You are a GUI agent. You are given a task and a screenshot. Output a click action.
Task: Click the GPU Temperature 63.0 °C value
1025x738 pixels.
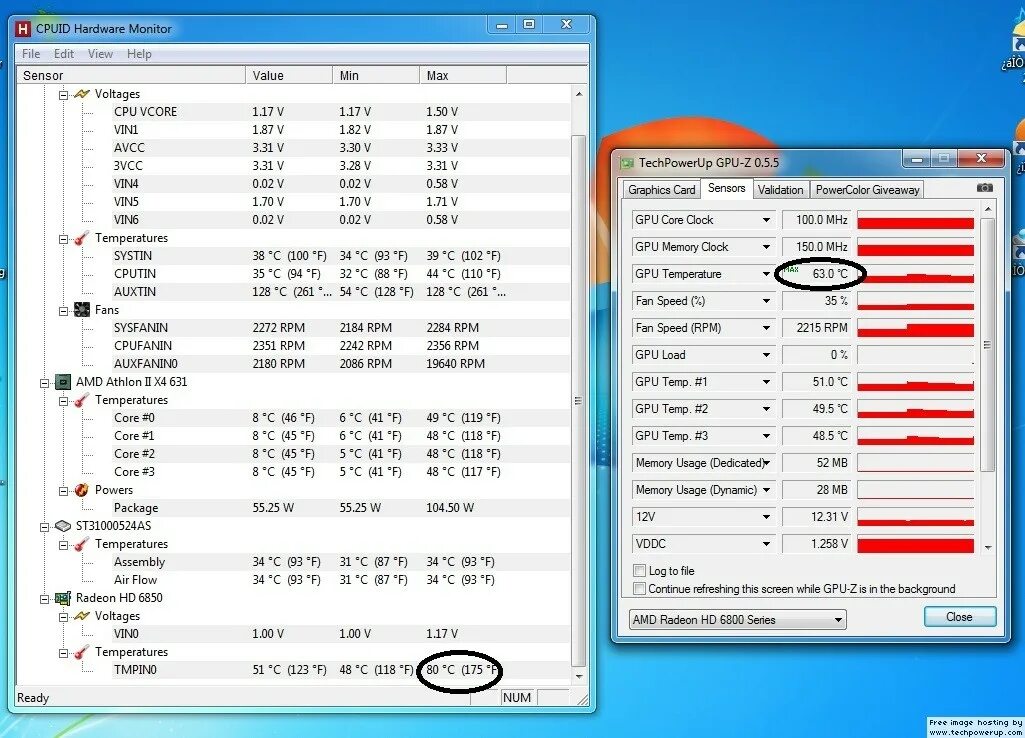click(x=830, y=274)
